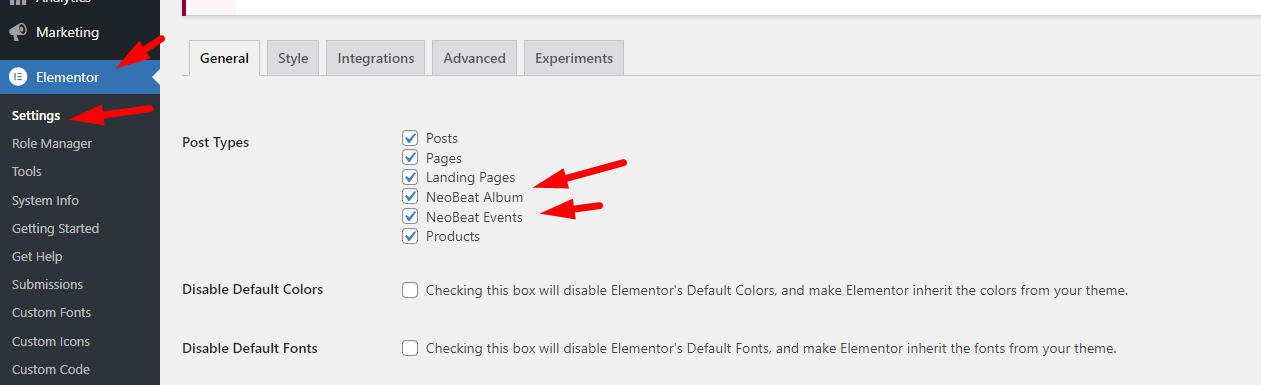Switch to the Style tab
Image resolution: width=1261 pixels, height=385 pixels.
coord(293,58)
